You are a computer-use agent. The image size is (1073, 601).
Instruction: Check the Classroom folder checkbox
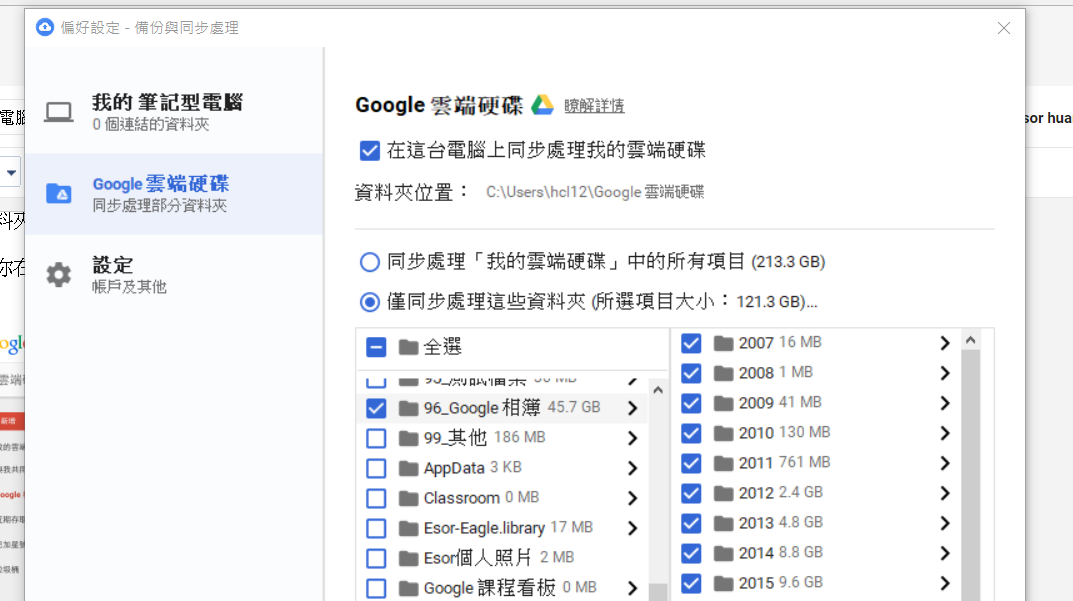(x=376, y=498)
